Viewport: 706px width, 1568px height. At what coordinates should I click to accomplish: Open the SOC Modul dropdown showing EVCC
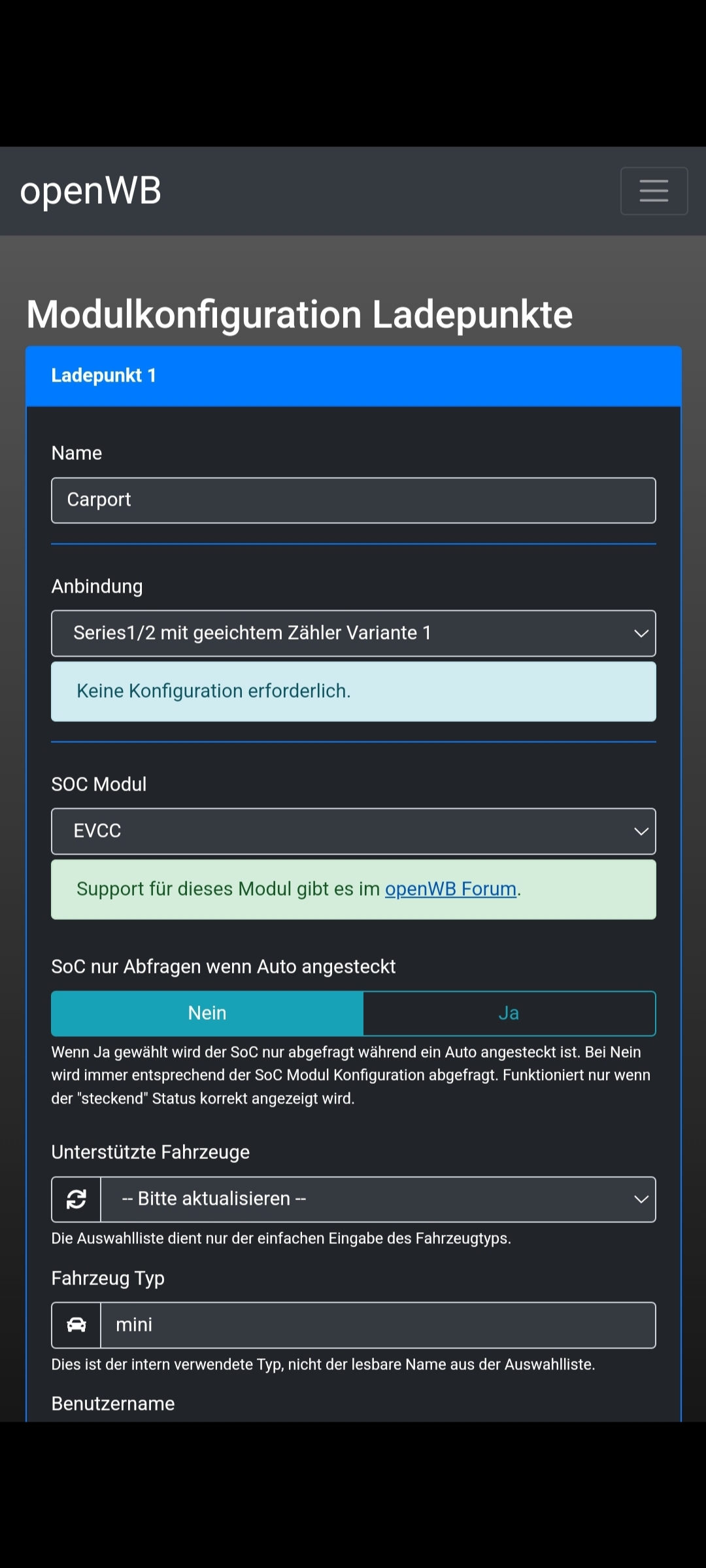pyautogui.click(x=353, y=831)
